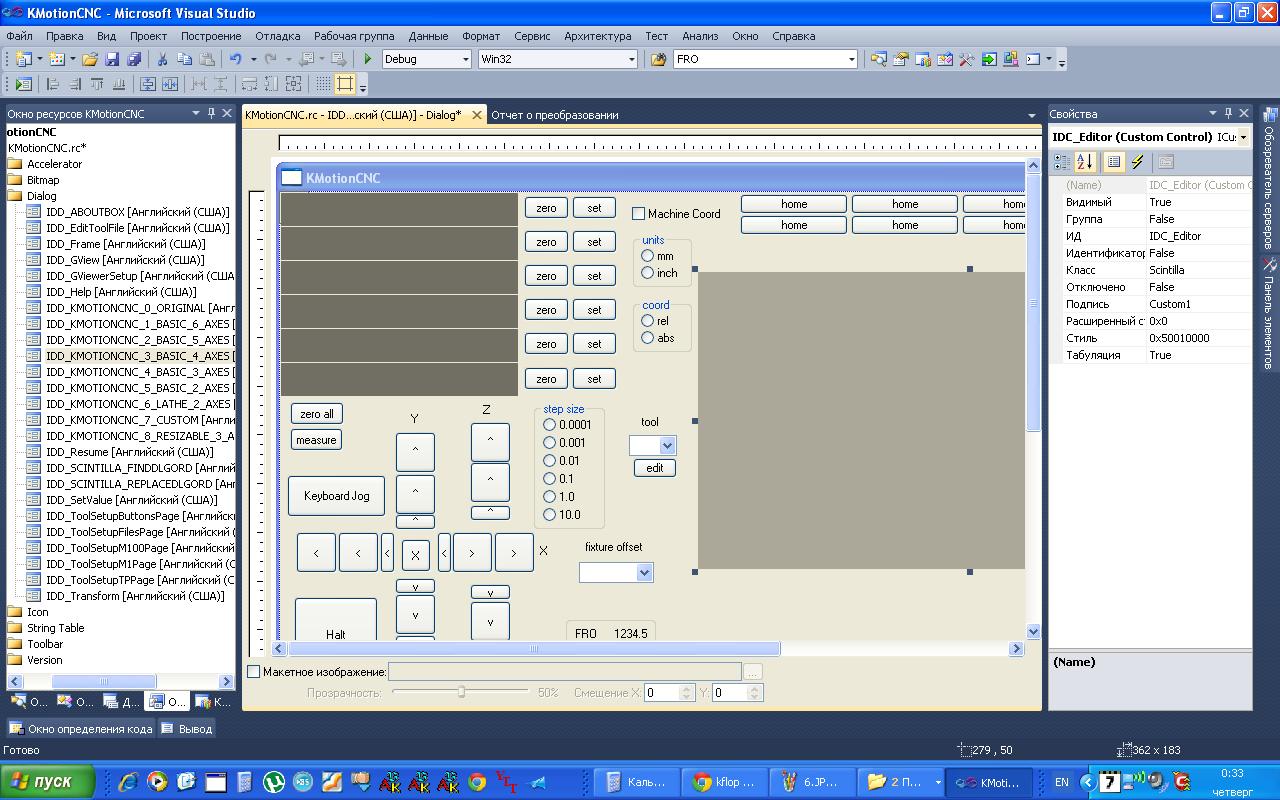Open Windows Media Player from quick launch
Viewport: 1280px width, 800px height.
[157, 782]
